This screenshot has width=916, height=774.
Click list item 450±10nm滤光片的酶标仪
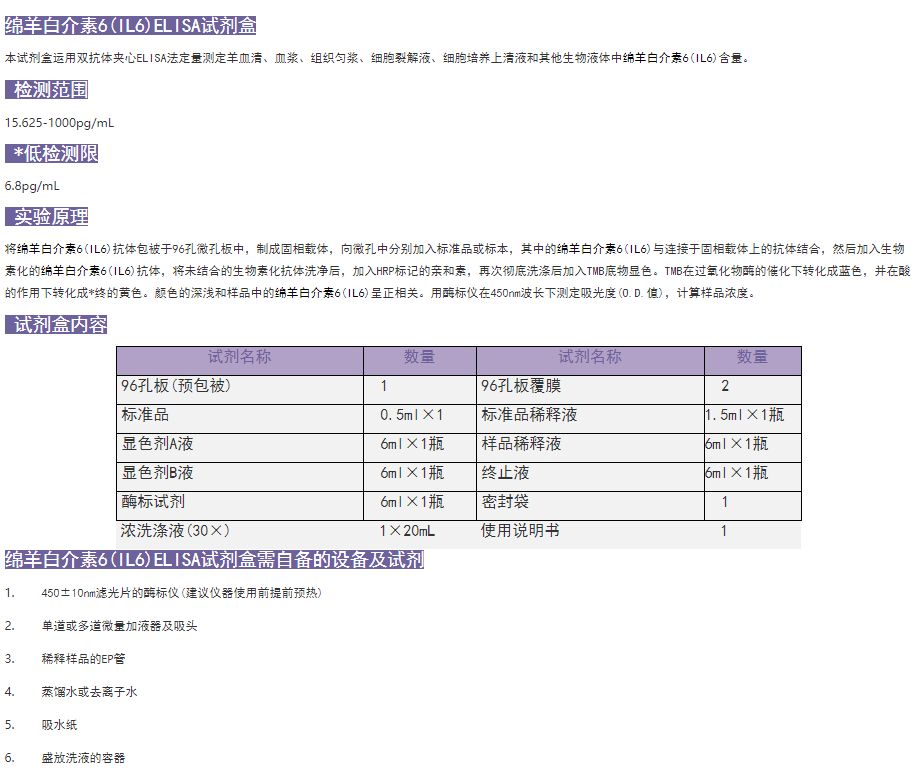(x=181, y=593)
